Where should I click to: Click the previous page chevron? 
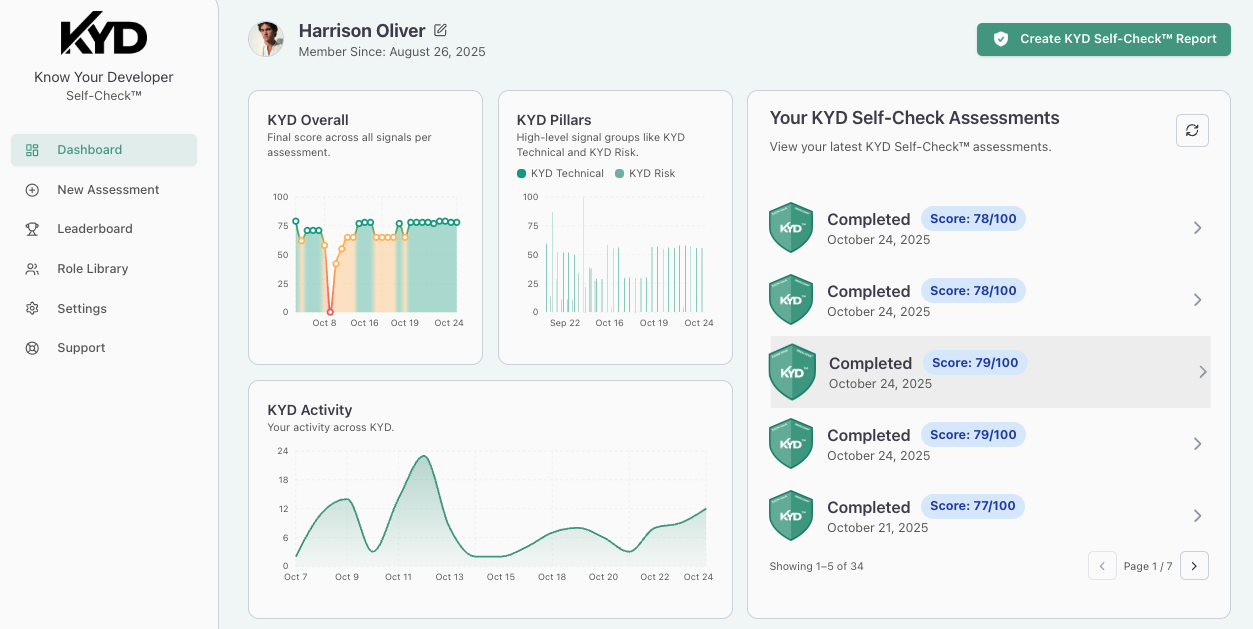1102,565
